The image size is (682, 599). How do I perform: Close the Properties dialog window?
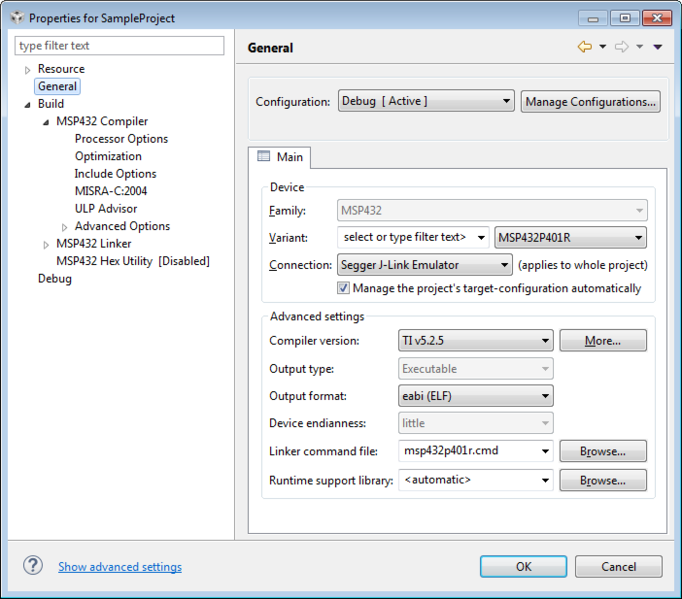(657, 18)
